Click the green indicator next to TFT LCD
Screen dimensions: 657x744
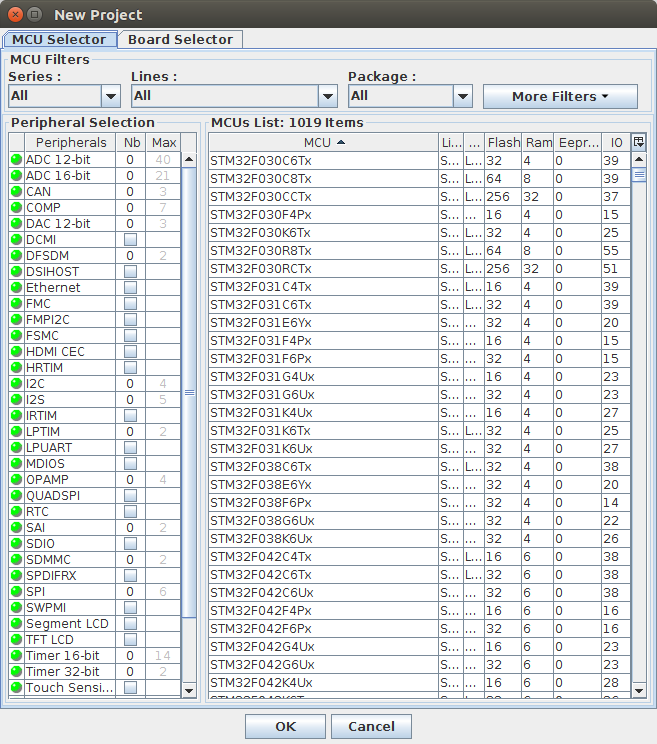pos(16,640)
